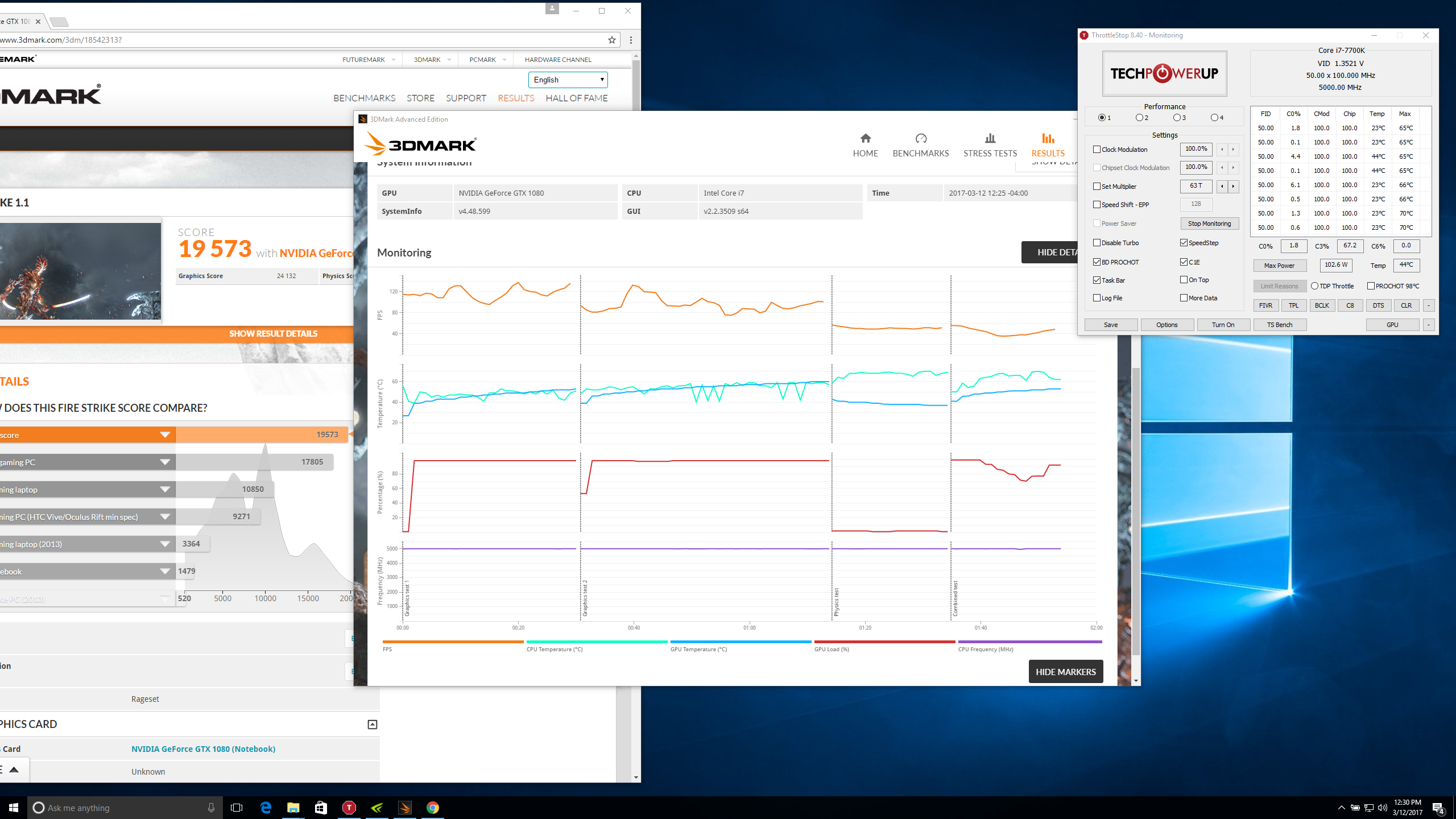Screen dimensions: 1456x819
Task: Click the Chrome profile avatar icon in the title bar
Action: coord(552,9)
